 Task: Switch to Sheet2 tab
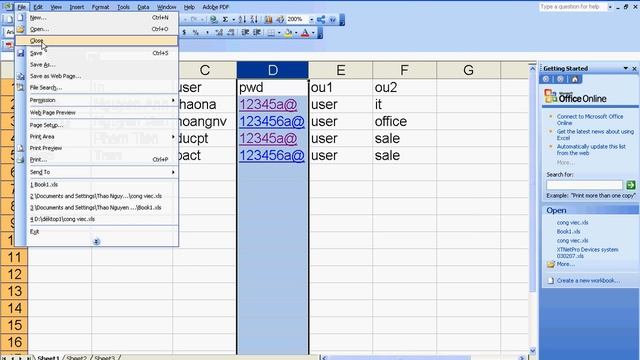click(76, 358)
